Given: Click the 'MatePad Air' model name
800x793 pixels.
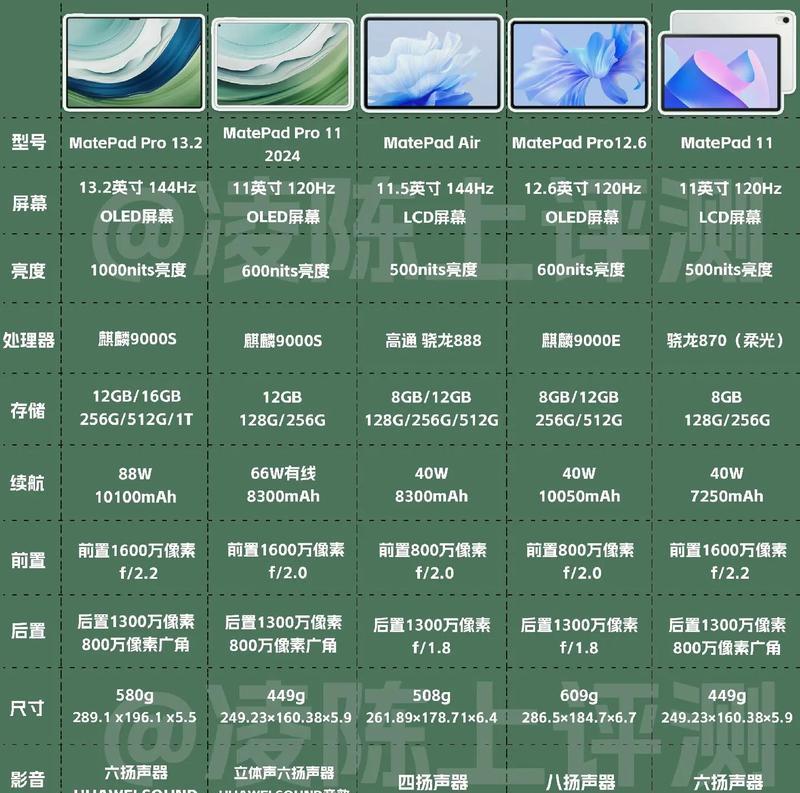Looking at the screenshot, I should click(432, 143).
